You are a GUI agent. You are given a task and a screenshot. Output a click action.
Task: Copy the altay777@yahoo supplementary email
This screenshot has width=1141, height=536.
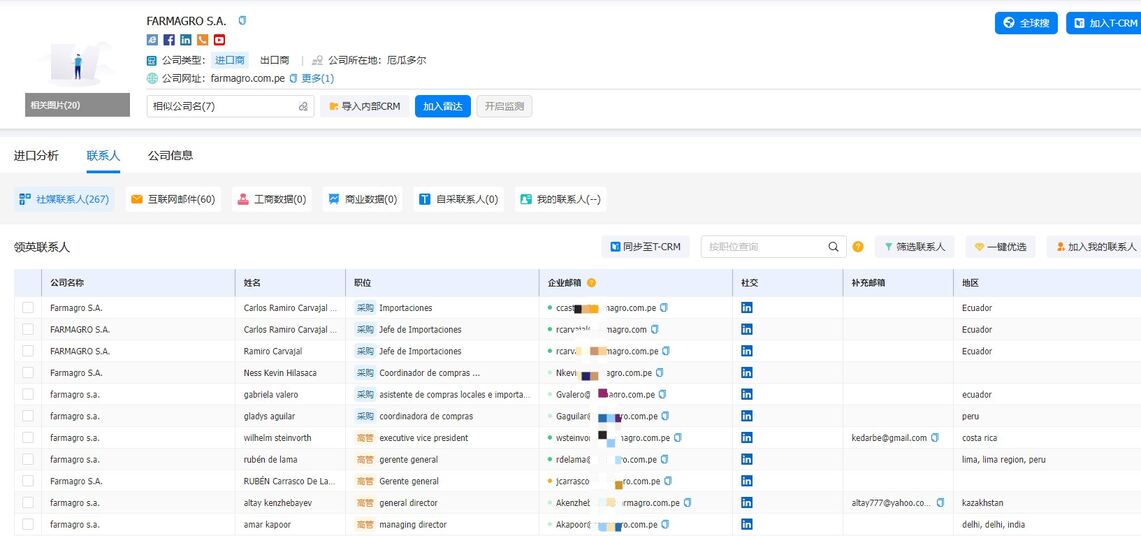(x=940, y=503)
